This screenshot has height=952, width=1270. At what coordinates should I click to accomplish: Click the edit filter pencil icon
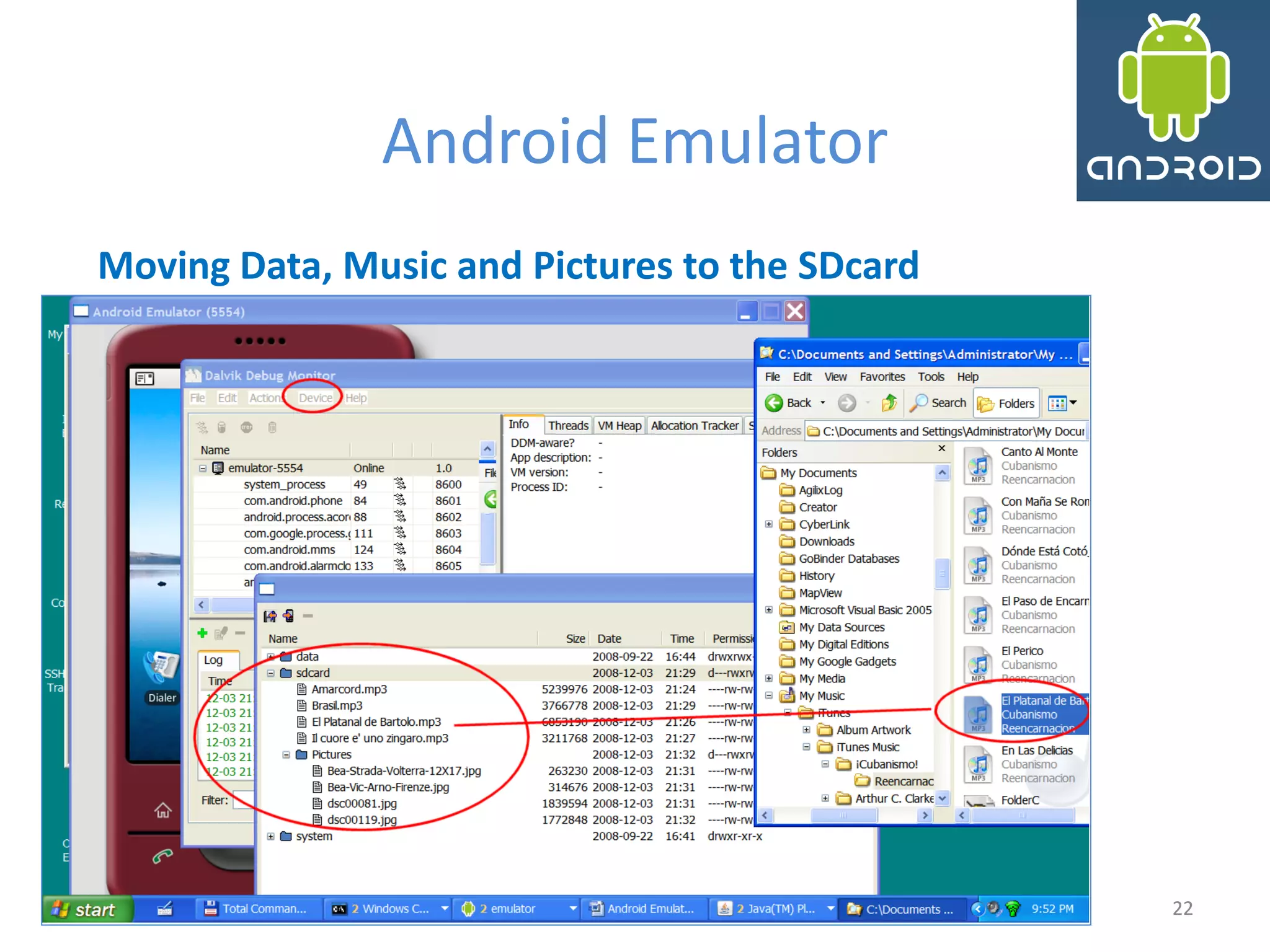pos(221,633)
